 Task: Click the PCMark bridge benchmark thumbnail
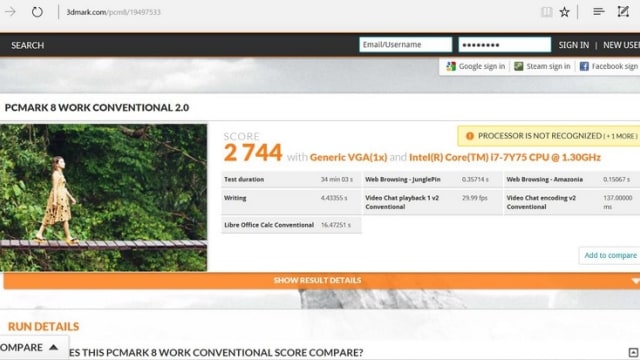103,198
